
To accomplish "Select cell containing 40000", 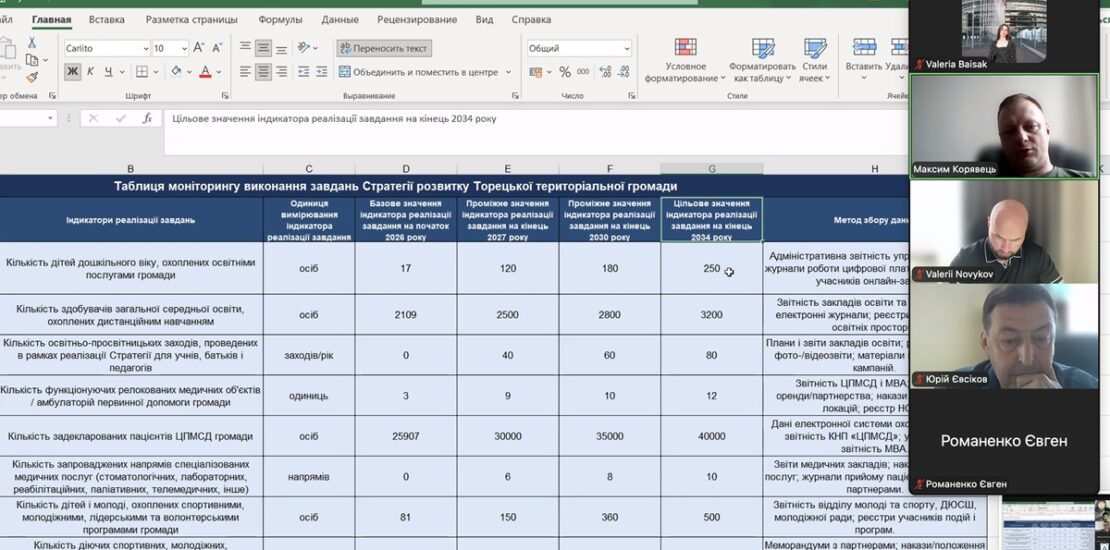I will (x=711, y=436).
